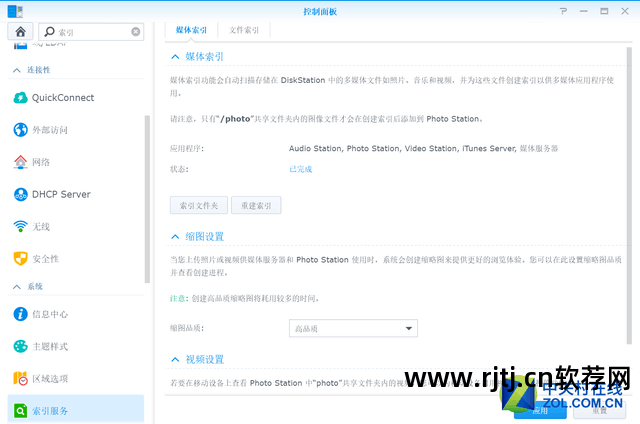Select 索引服务 search icon

click(x=20, y=410)
